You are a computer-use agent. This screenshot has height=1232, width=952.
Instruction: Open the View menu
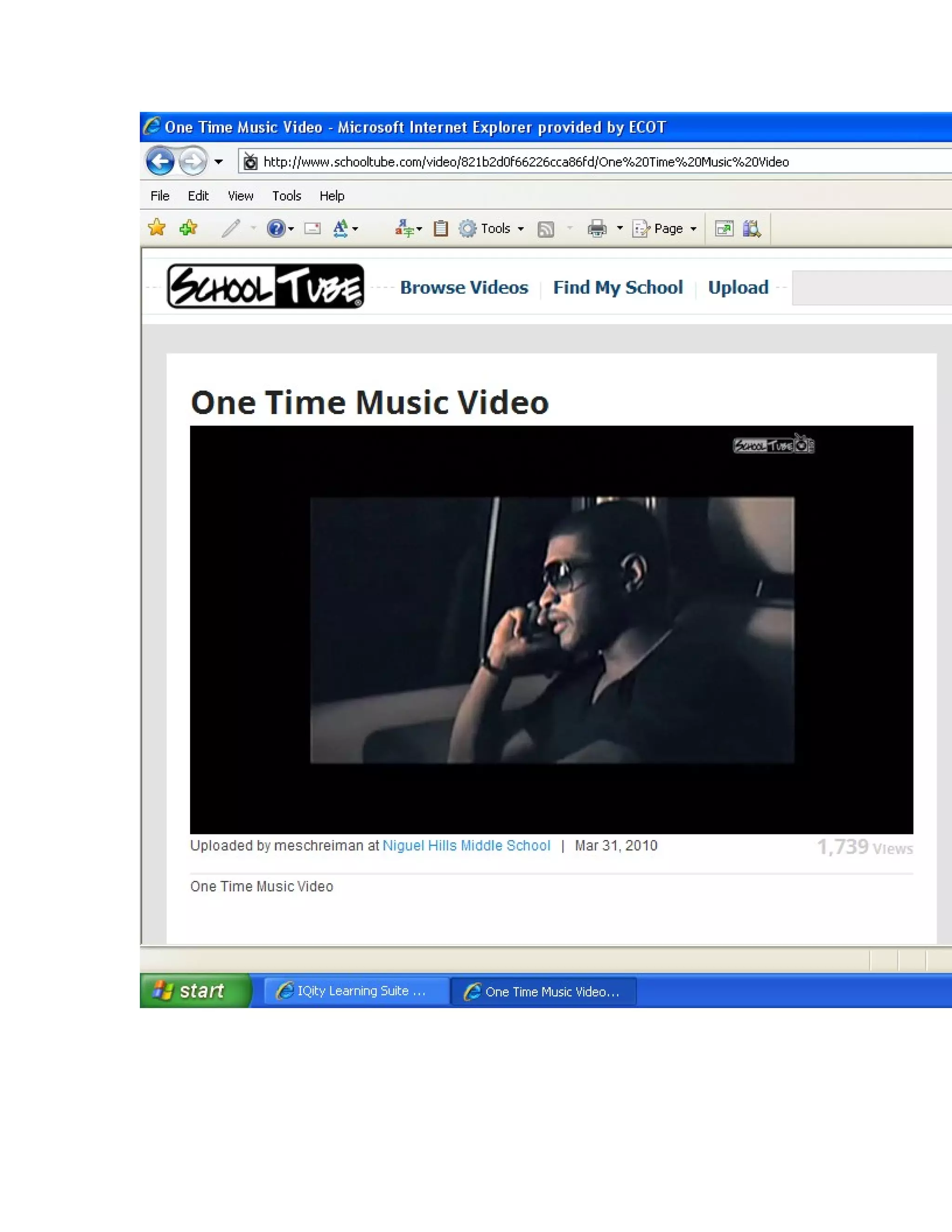click(240, 196)
